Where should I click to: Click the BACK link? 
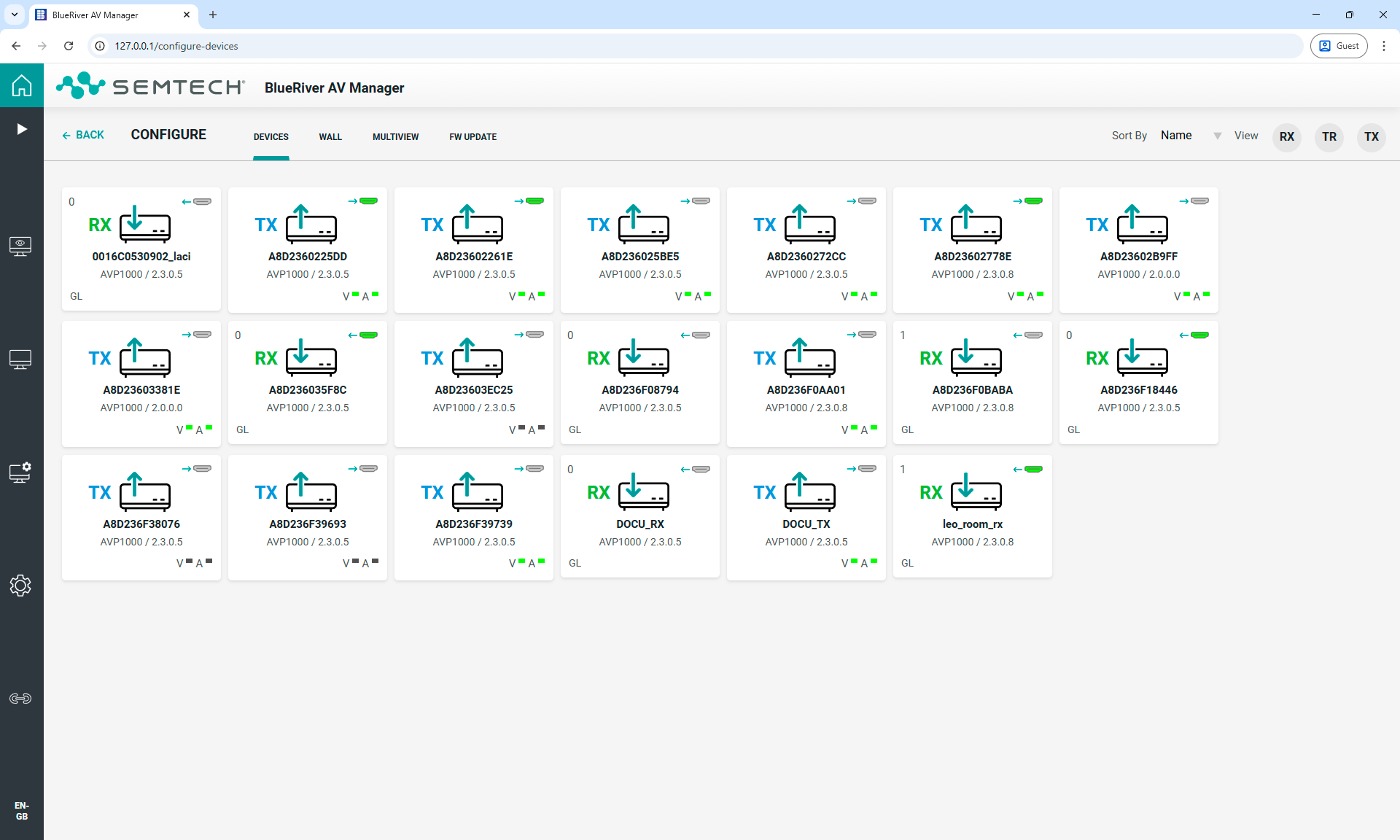(83, 135)
